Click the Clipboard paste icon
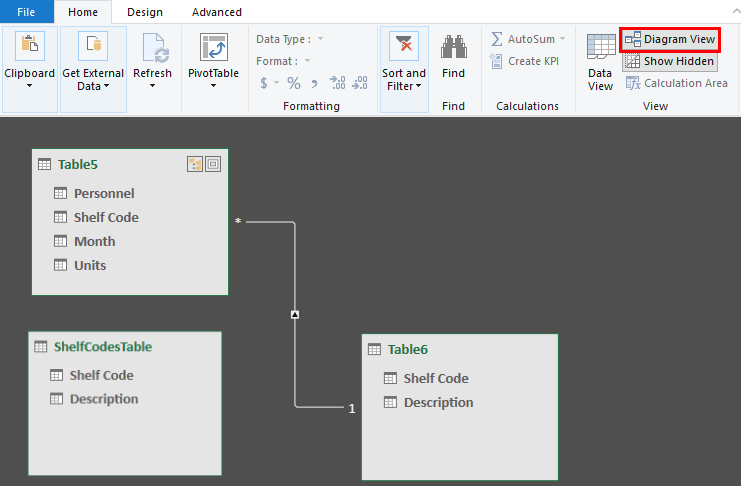Image resolution: width=741 pixels, height=486 pixels. [29, 47]
